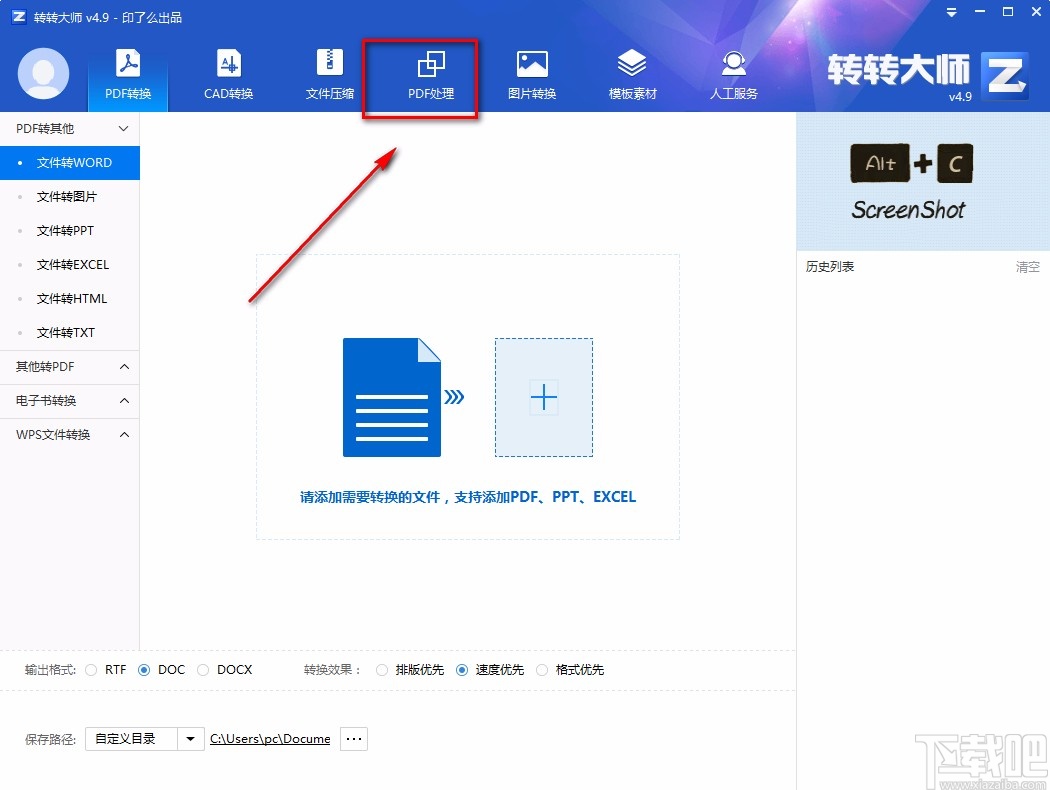Choose DOCX output format radio
This screenshot has width=1050, height=790.
tap(204, 670)
